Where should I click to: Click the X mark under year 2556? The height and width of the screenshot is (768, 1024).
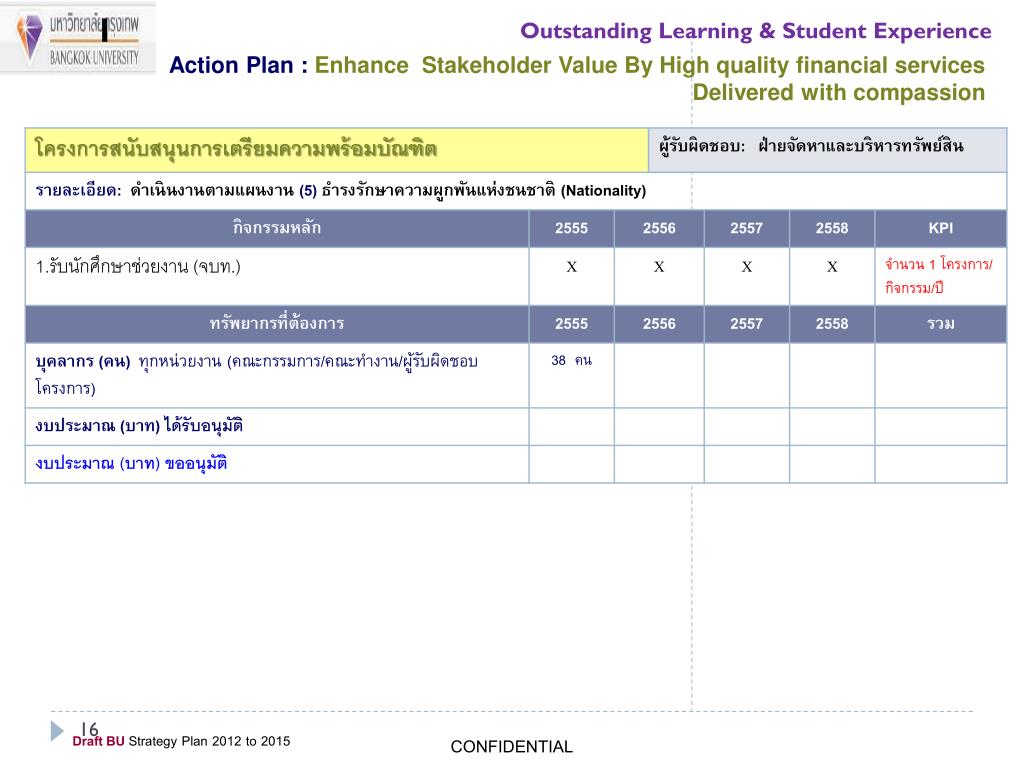(659, 266)
